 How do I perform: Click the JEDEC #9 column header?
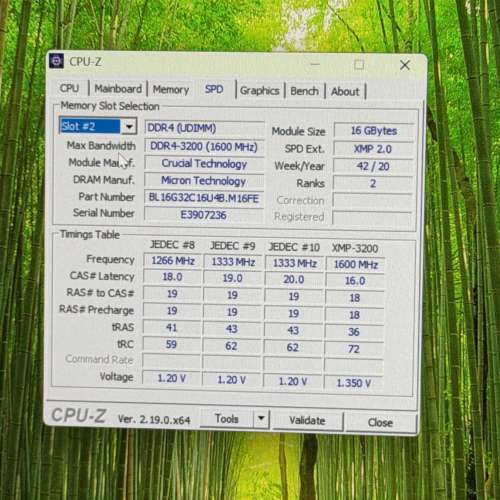(x=233, y=246)
